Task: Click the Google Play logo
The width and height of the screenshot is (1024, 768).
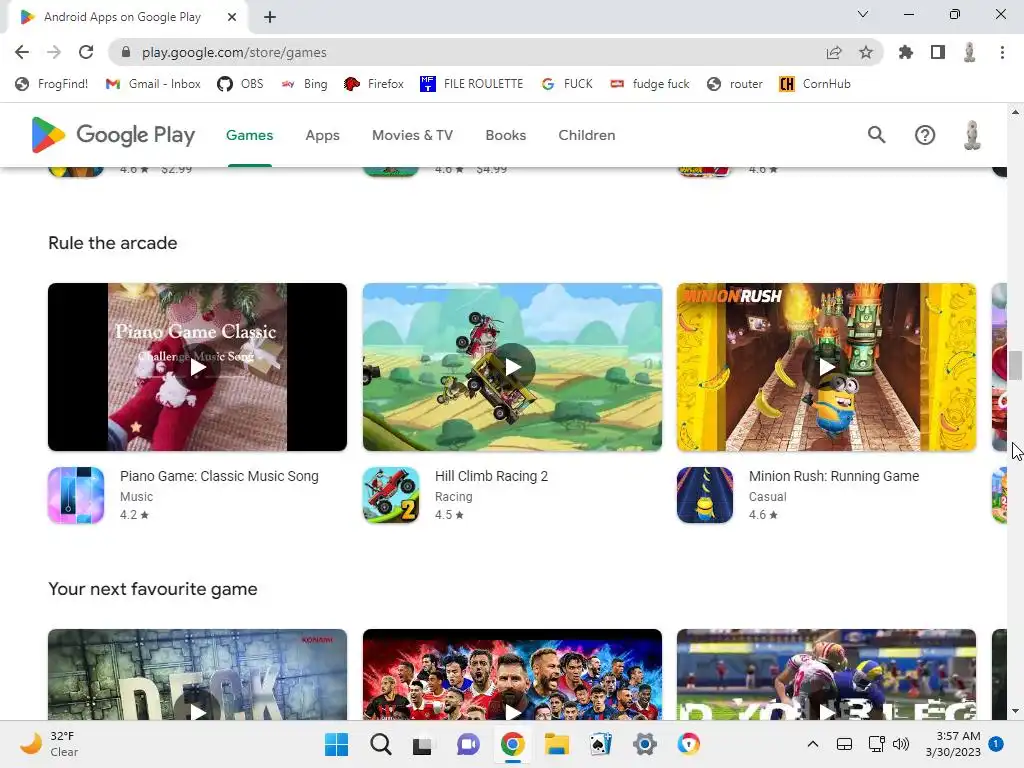Action: (x=113, y=135)
